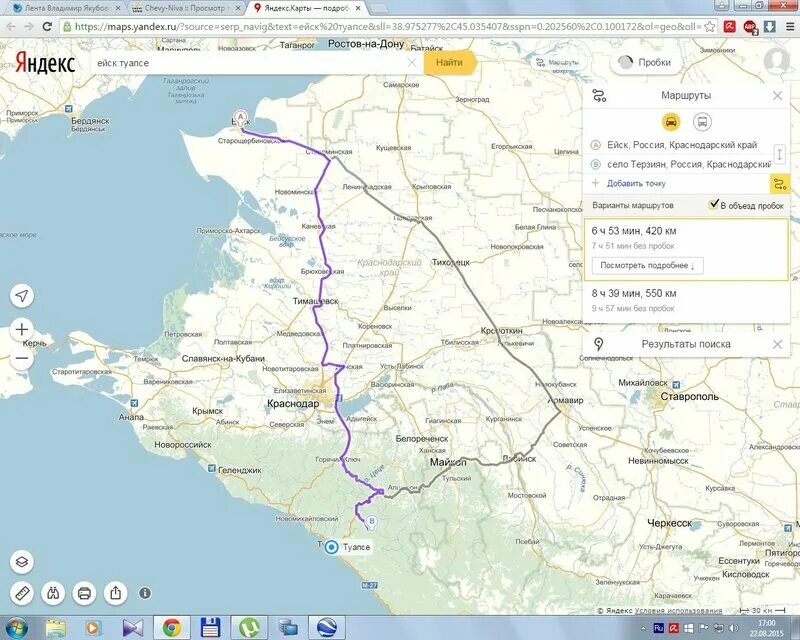Click the Adblock Plus extension icon

pyautogui.click(x=749, y=27)
